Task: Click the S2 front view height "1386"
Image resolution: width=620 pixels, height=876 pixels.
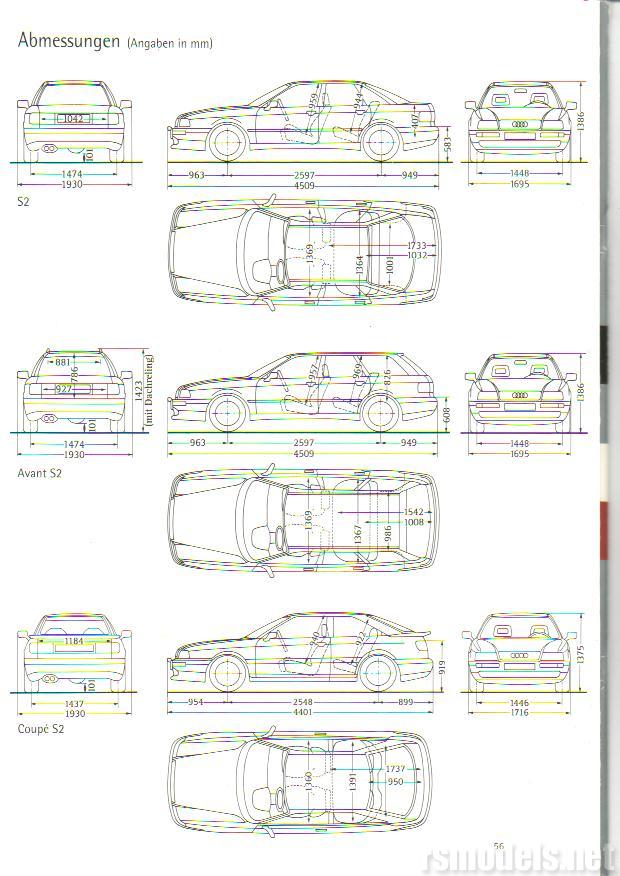Action: [x=580, y=122]
